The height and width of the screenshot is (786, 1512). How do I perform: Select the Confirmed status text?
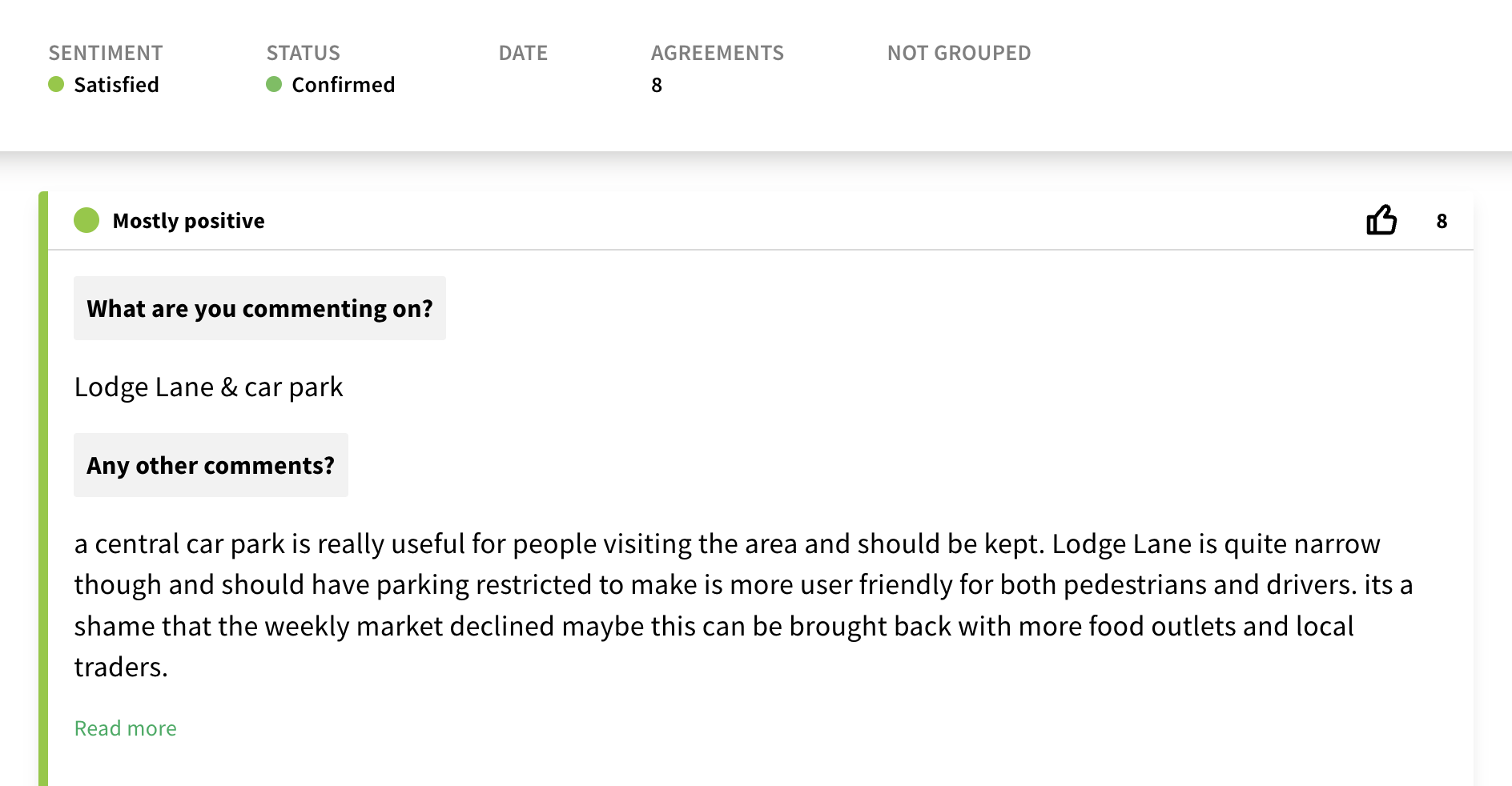343,85
